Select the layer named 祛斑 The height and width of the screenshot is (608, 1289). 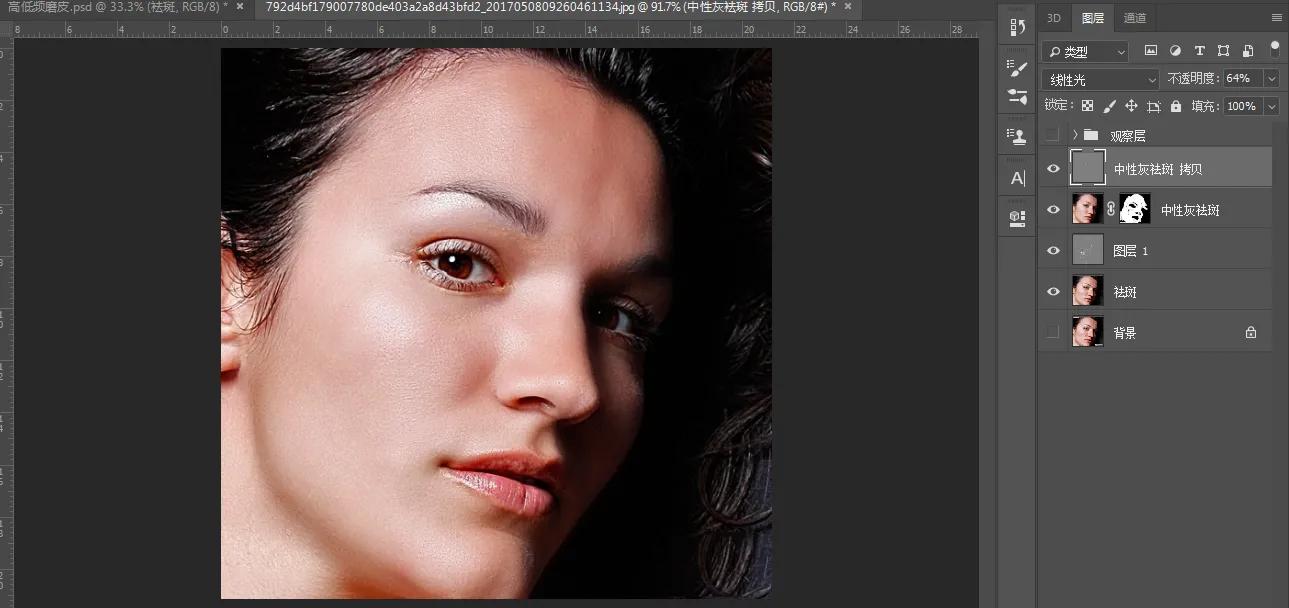[1125, 292]
